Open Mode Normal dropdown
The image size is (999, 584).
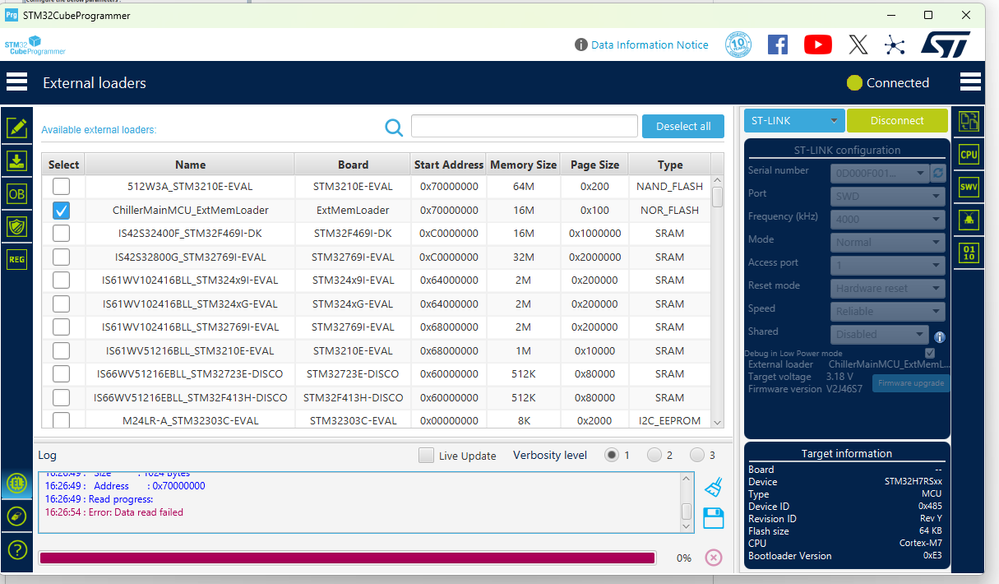pyautogui.click(x=888, y=242)
